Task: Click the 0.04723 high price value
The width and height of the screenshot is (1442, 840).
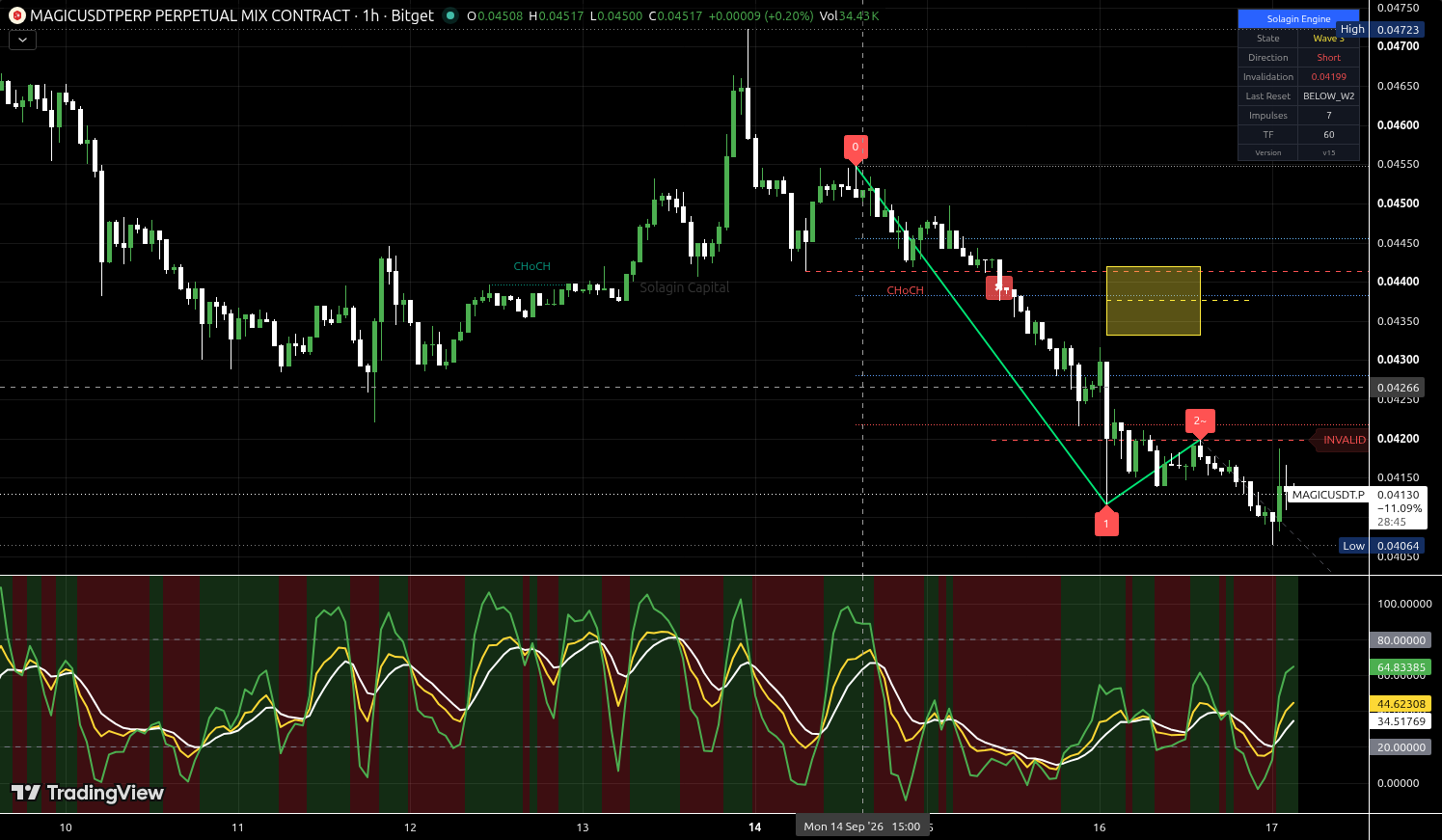Action: (1398, 30)
